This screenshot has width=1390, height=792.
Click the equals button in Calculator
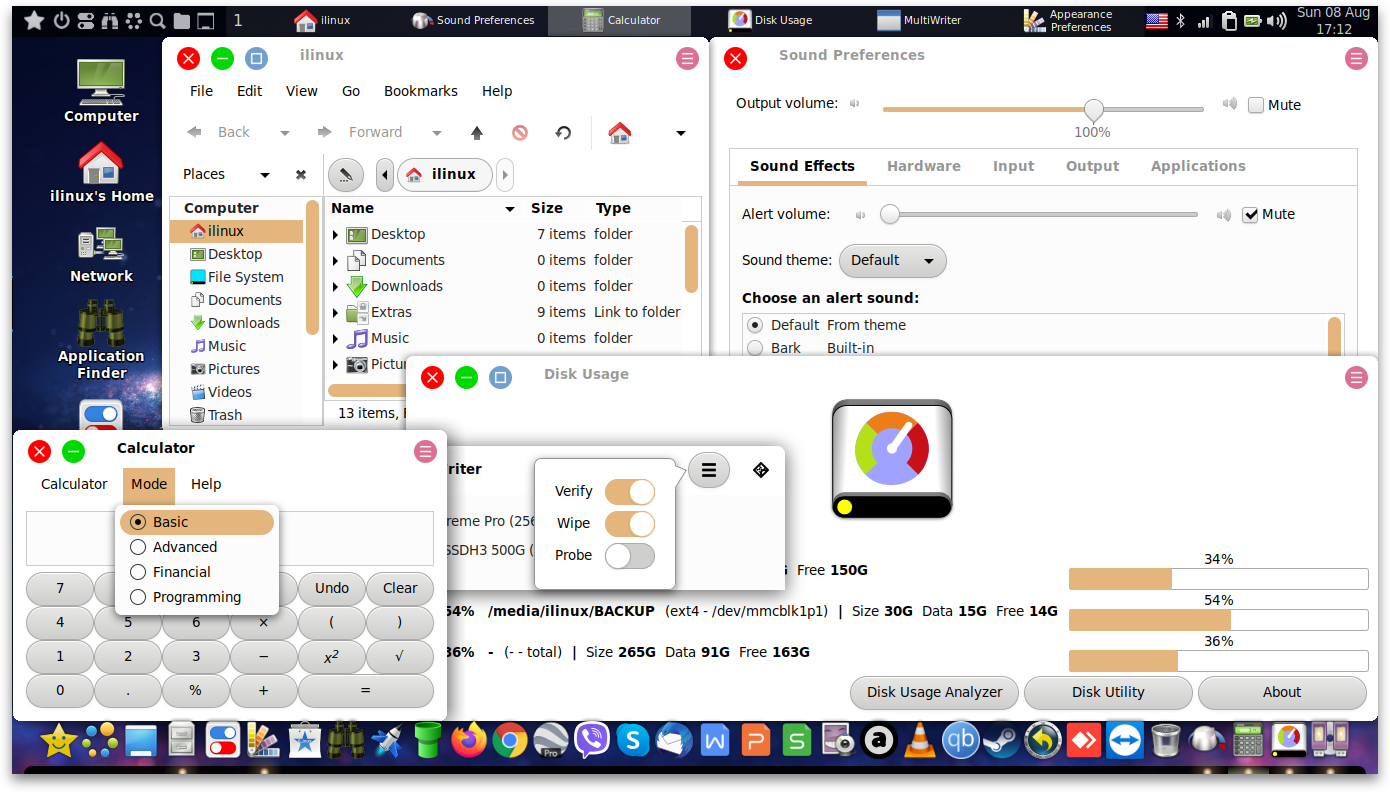(x=366, y=690)
